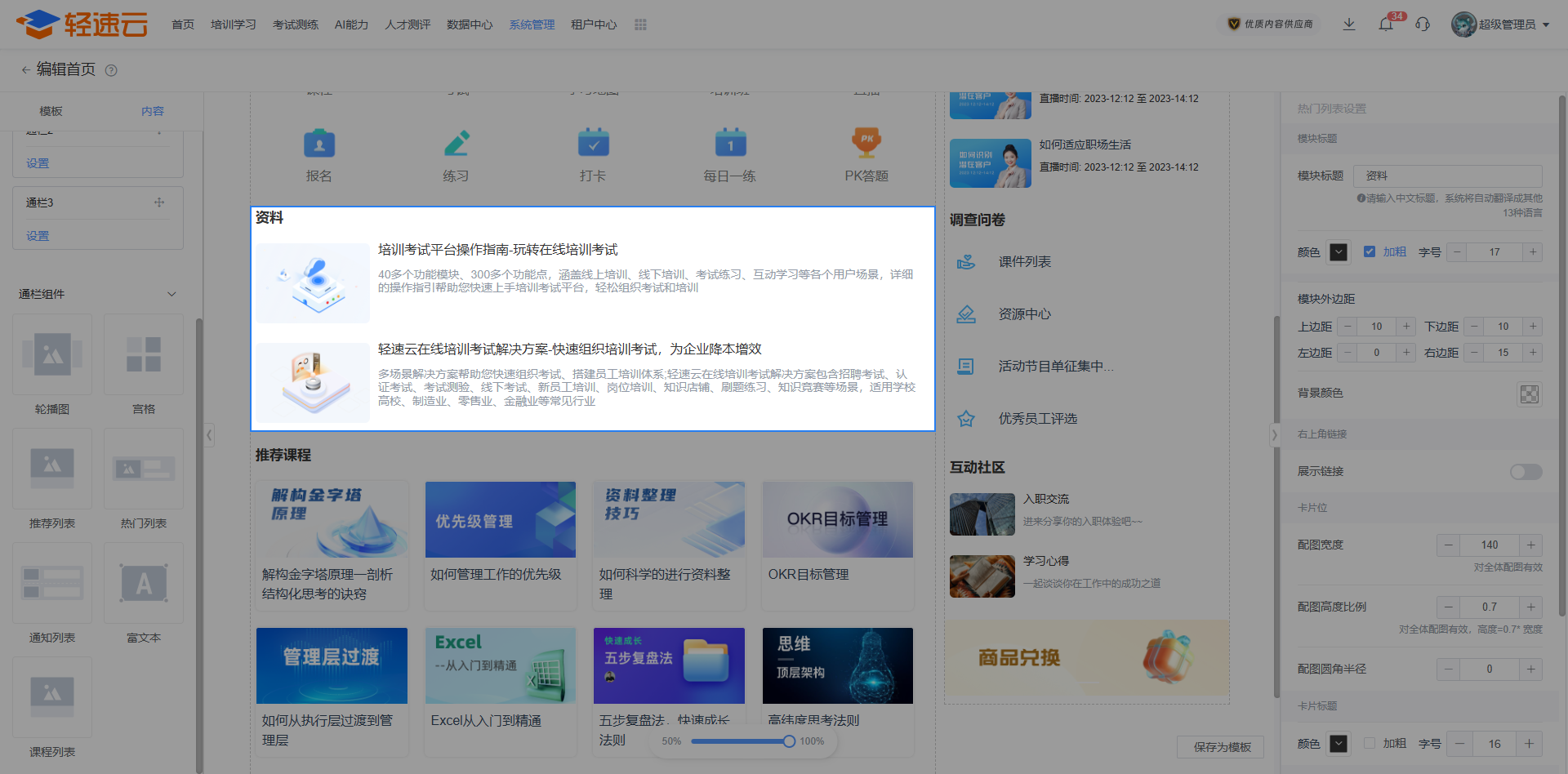
Task: Switch to the 模板 tab
Action: [x=51, y=111]
